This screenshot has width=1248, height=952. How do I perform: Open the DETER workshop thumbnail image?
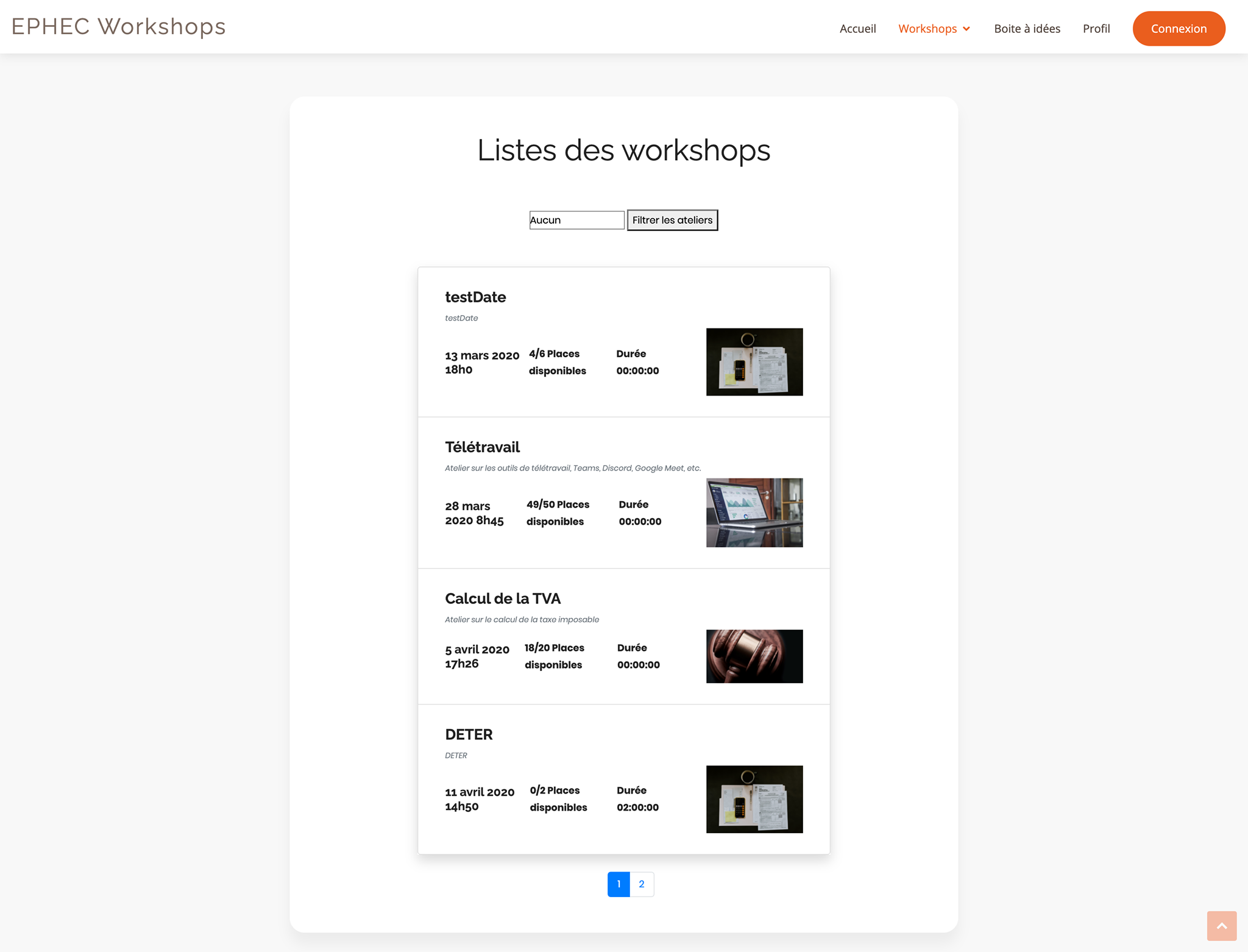pos(754,799)
